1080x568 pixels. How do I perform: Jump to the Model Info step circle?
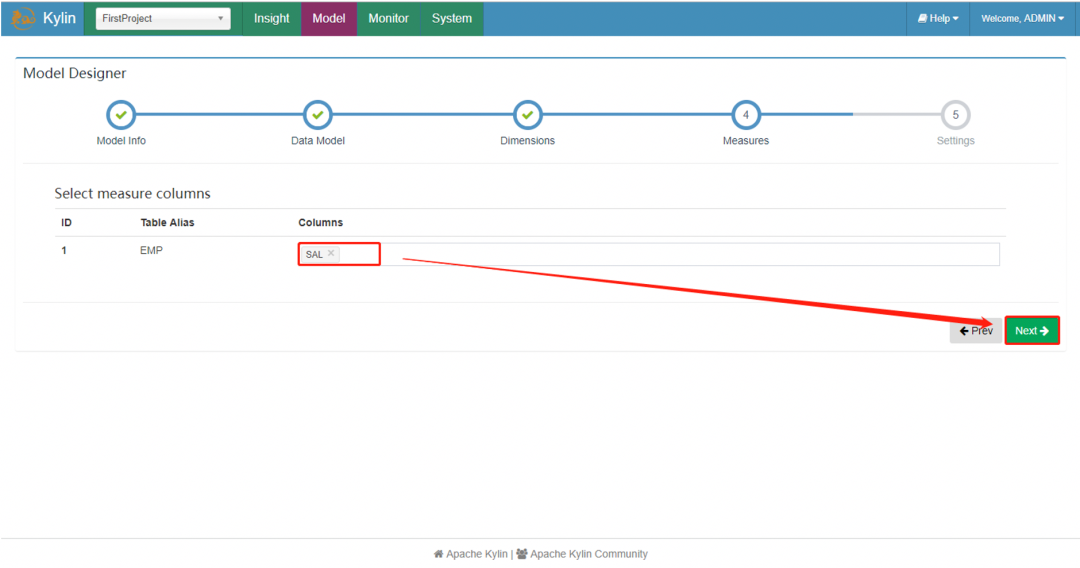click(121, 115)
